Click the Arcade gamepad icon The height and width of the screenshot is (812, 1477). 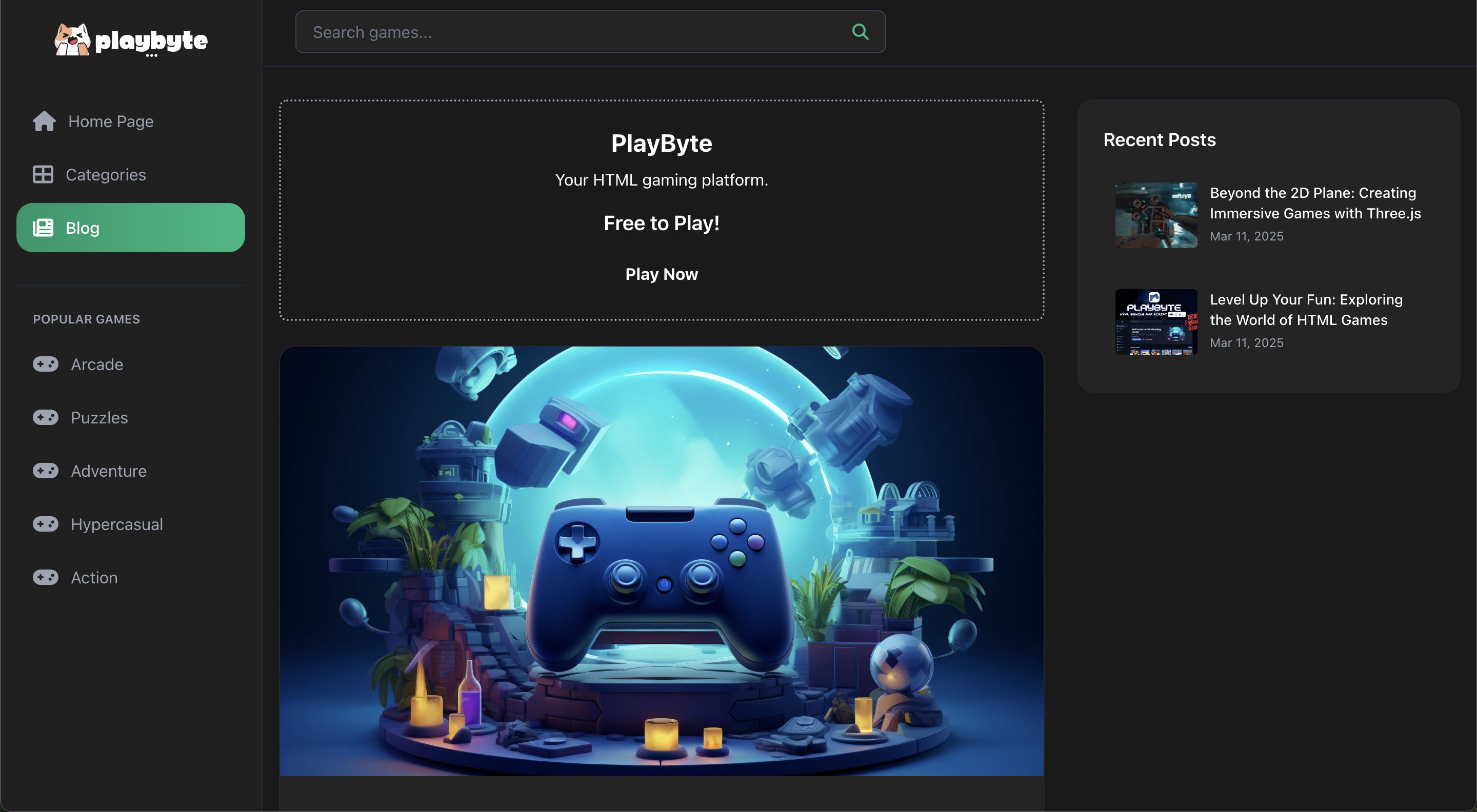pyautogui.click(x=45, y=364)
